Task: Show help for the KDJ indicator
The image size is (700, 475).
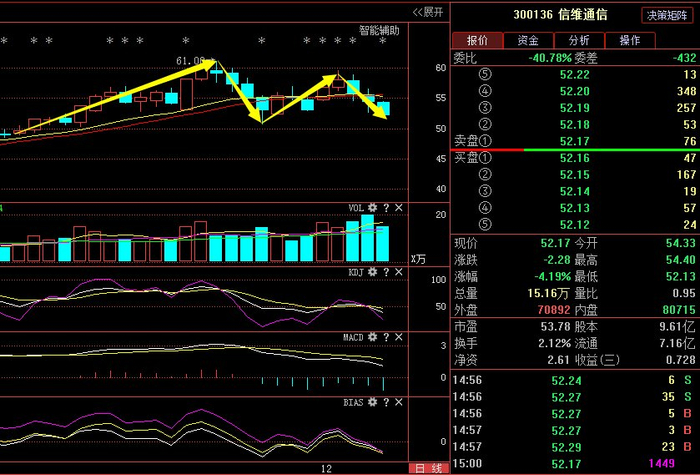Action: 385,271
